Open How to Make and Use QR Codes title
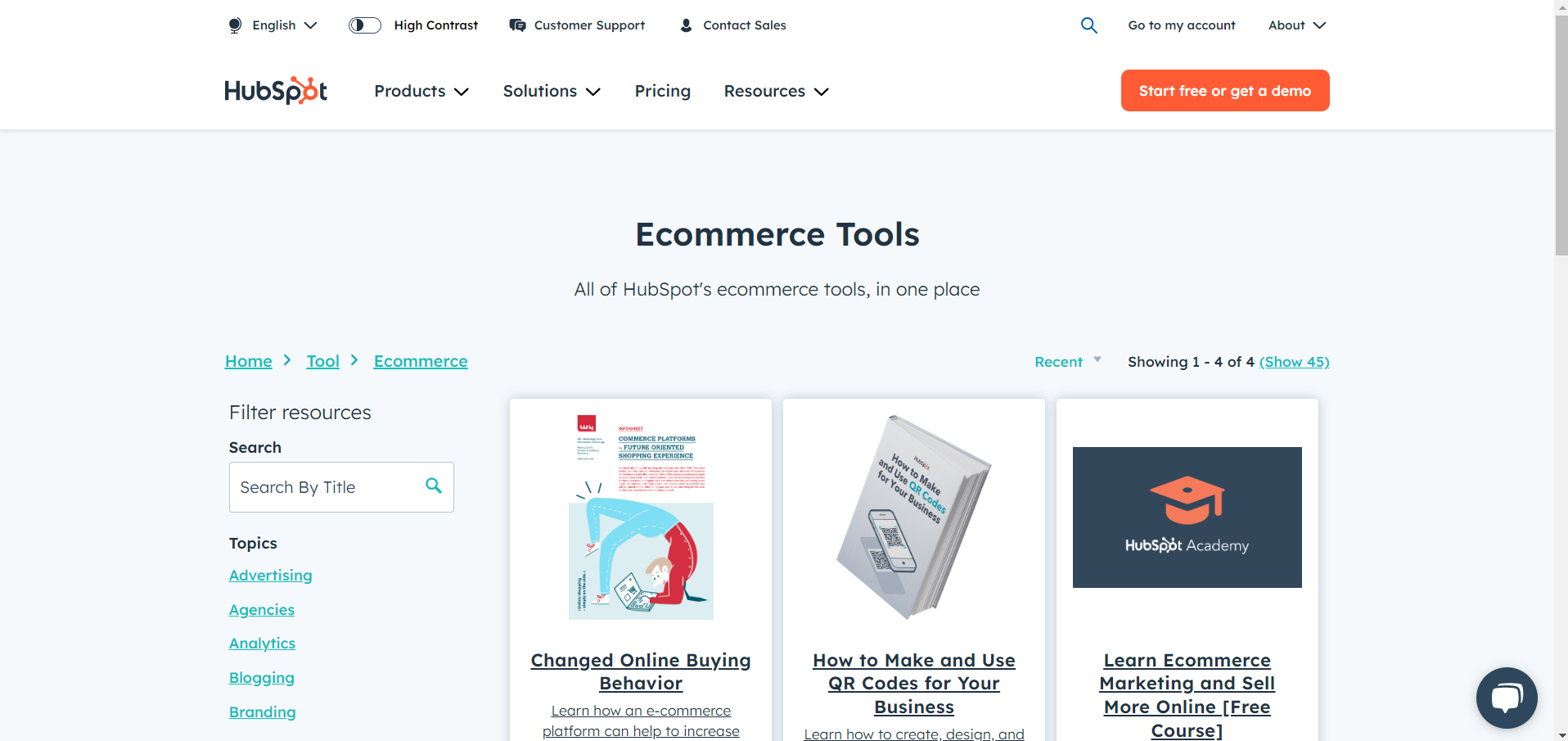 click(914, 684)
